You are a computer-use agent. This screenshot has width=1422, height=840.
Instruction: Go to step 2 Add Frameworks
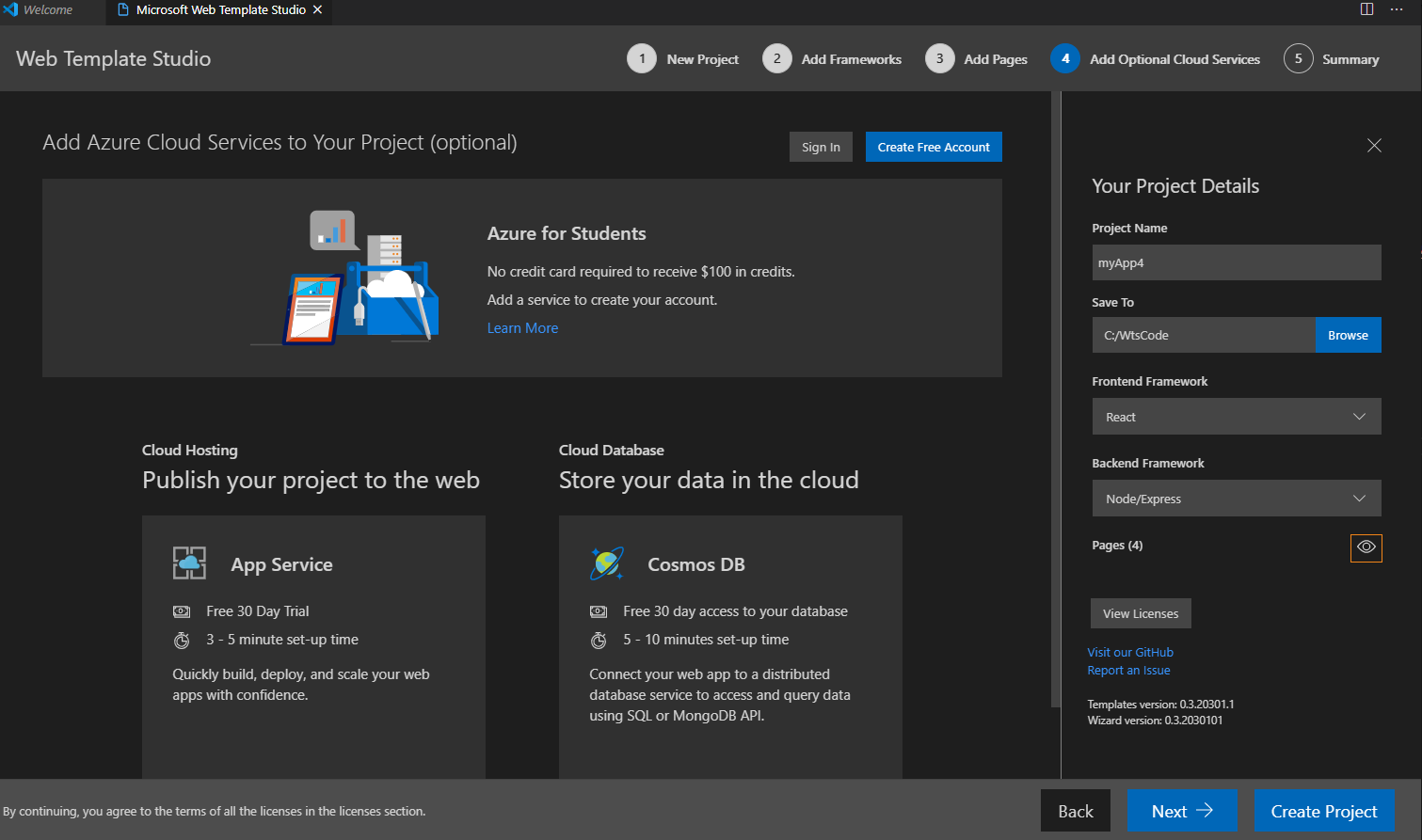pos(832,58)
